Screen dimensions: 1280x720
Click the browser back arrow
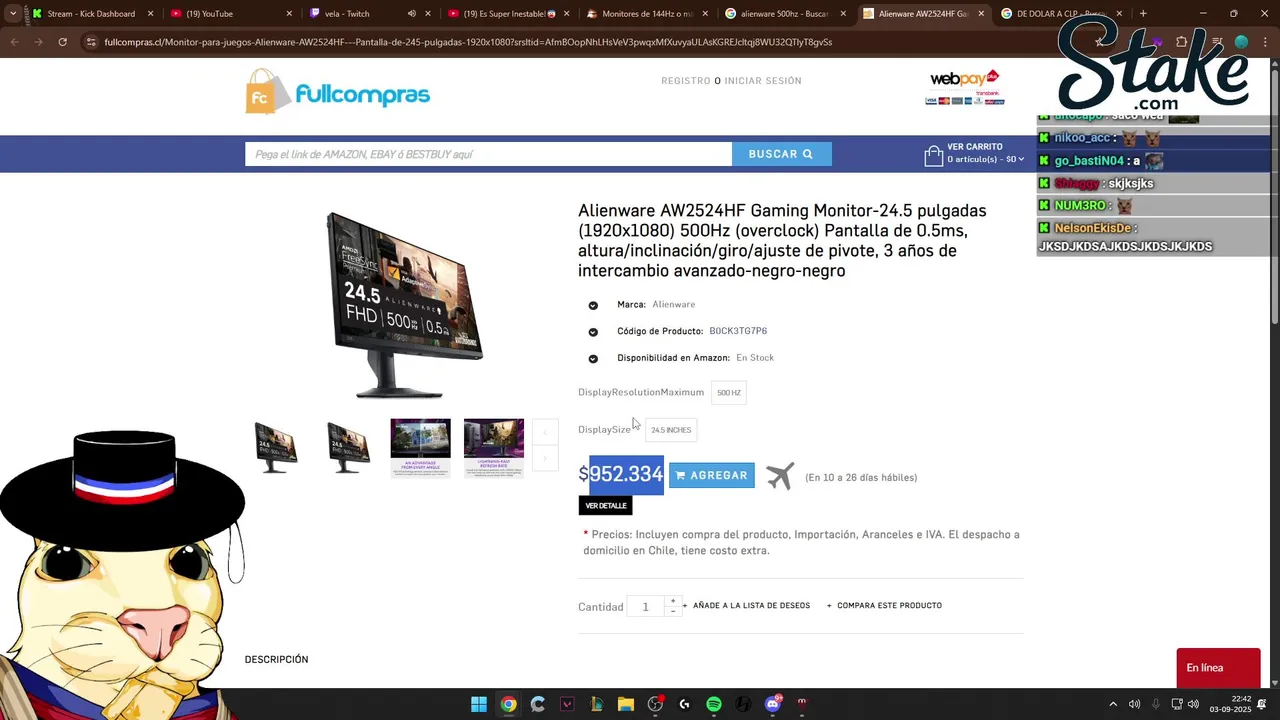(x=14, y=42)
